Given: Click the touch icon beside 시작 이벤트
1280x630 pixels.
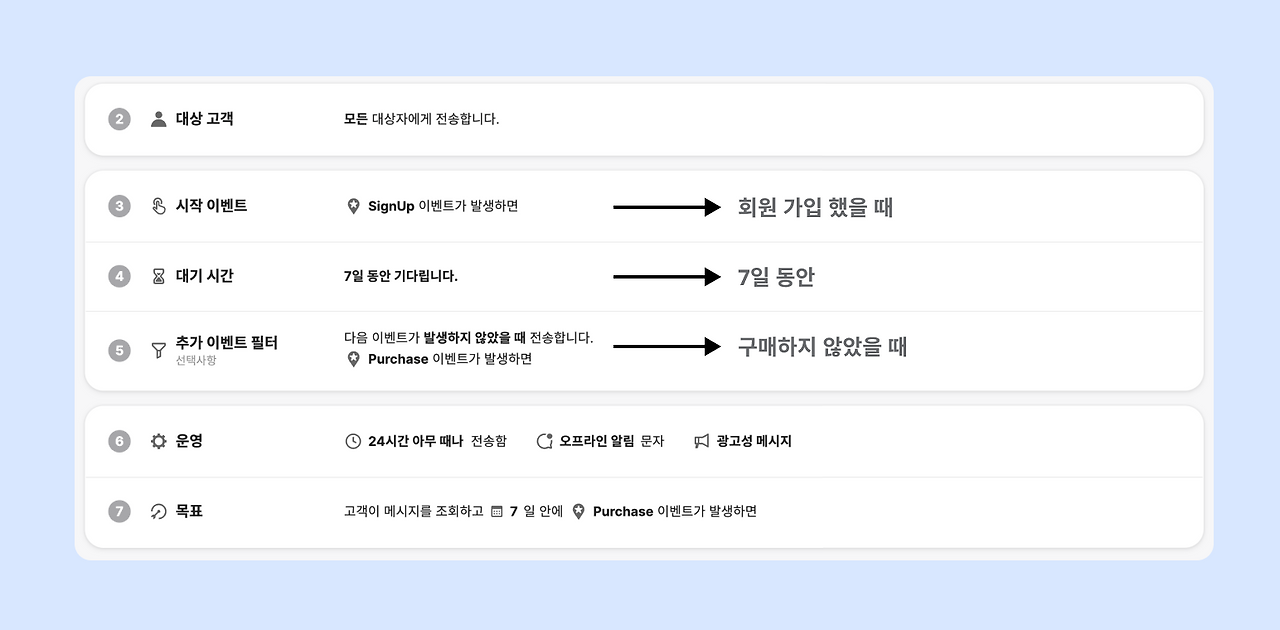Looking at the screenshot, I should (158, 206).
